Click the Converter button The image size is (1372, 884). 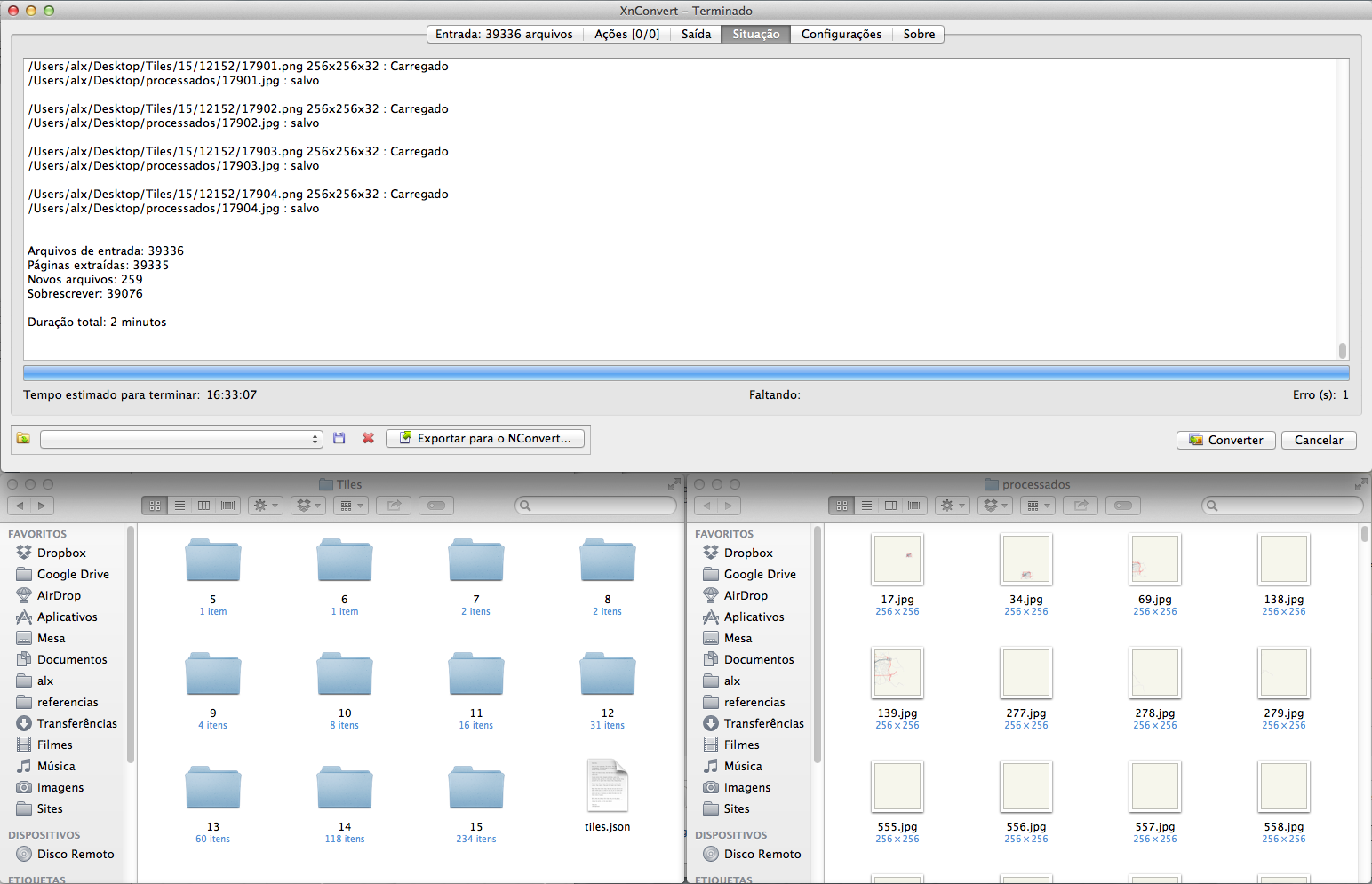[1225, 440]
